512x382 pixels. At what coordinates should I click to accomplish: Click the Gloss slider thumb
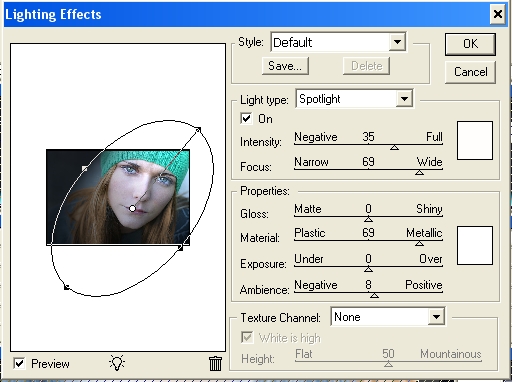click(x=368, y=219)
